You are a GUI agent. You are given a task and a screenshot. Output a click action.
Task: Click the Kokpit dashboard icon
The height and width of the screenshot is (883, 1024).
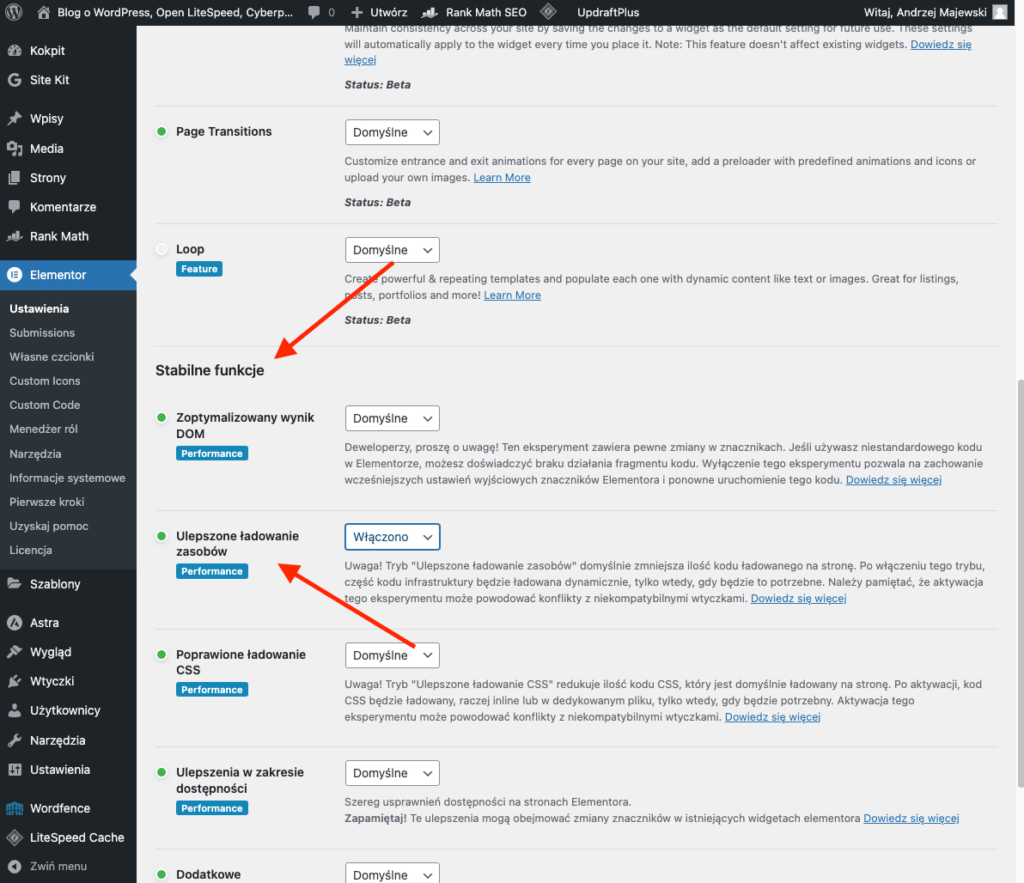coord(14,51)
